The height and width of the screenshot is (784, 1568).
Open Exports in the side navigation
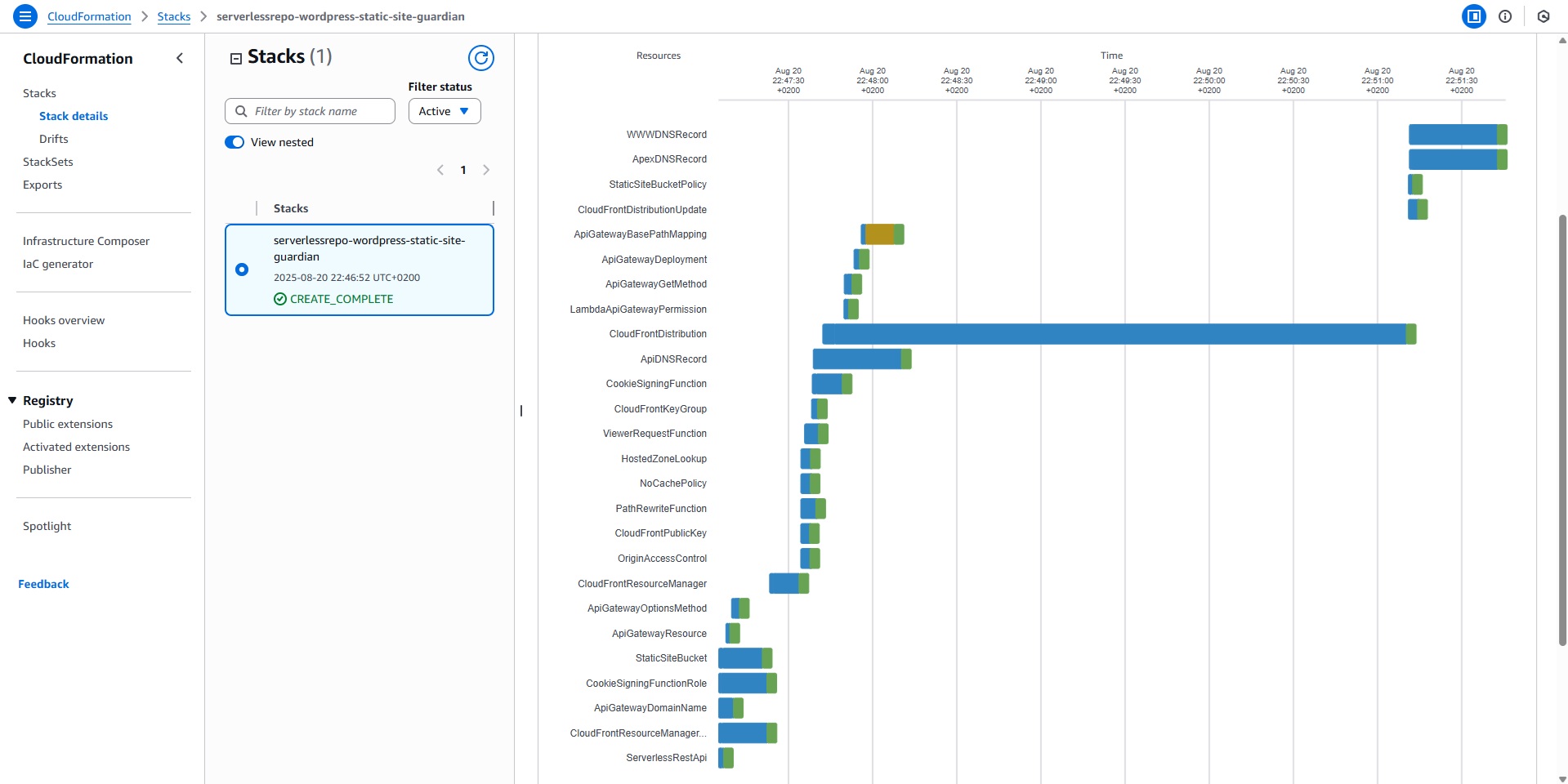pos(42,185)
